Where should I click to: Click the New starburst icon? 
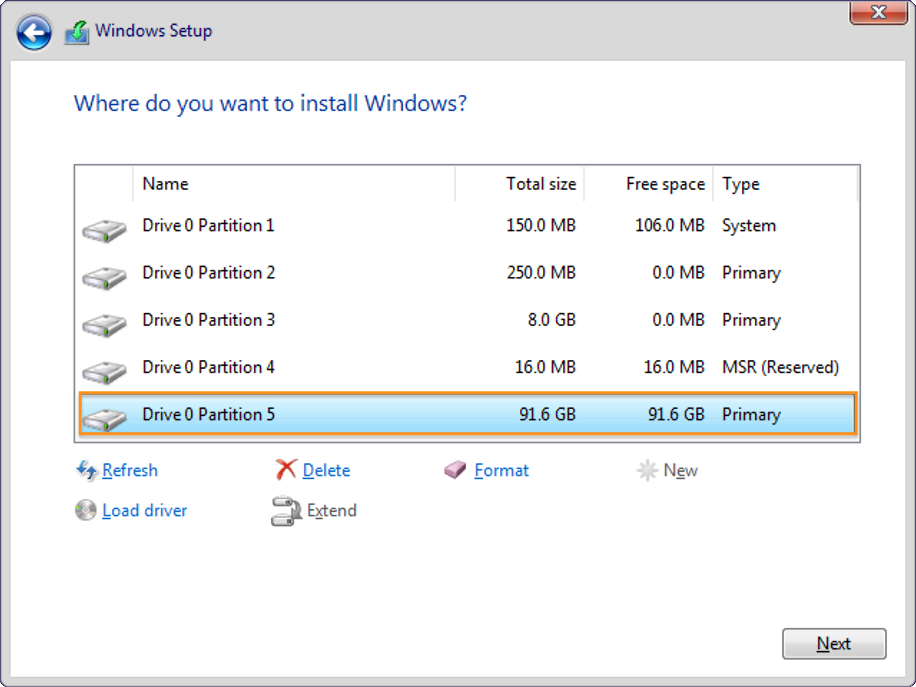(647, 470)
